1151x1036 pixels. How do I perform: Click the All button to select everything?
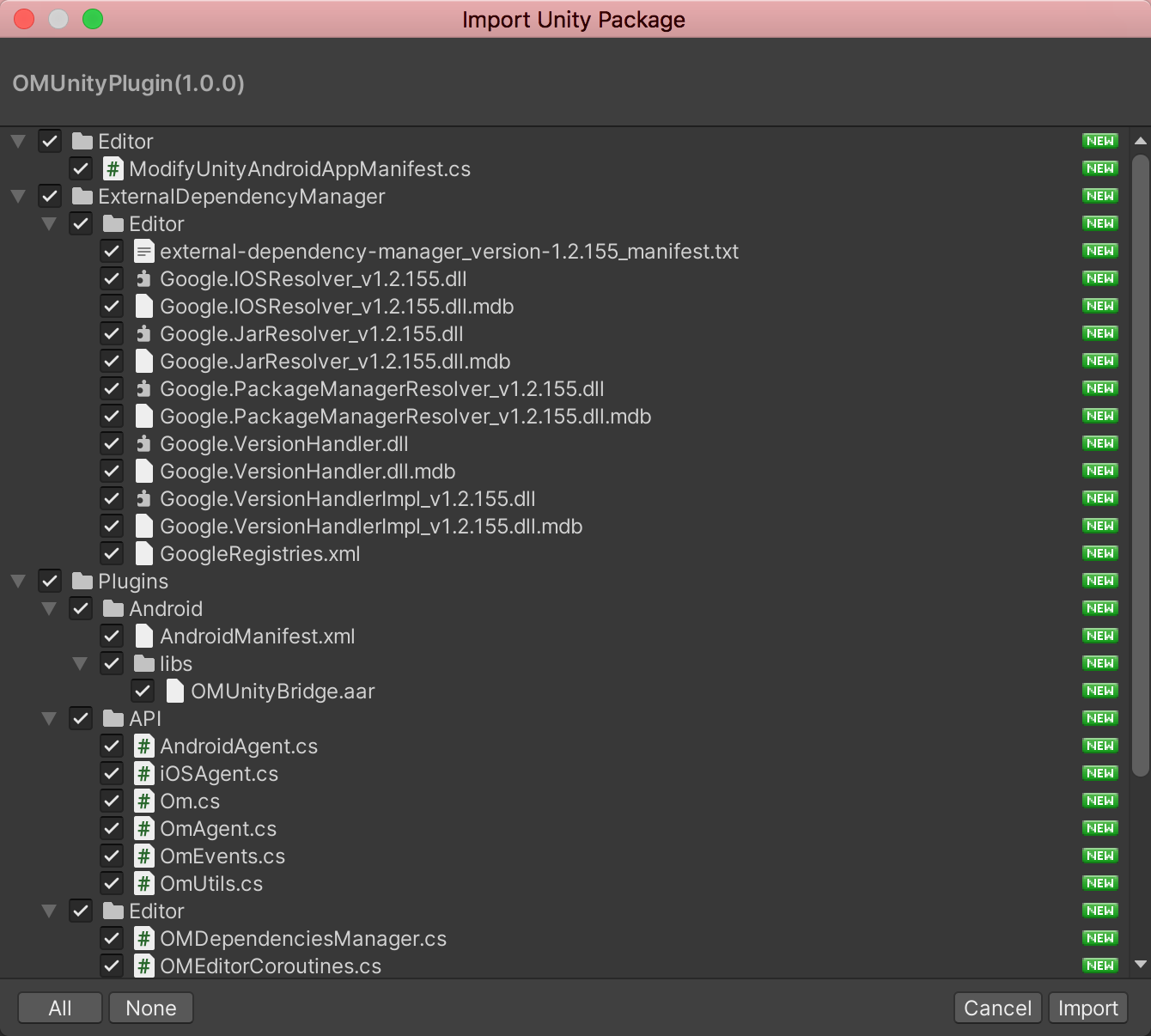[x=60, y=1009]
